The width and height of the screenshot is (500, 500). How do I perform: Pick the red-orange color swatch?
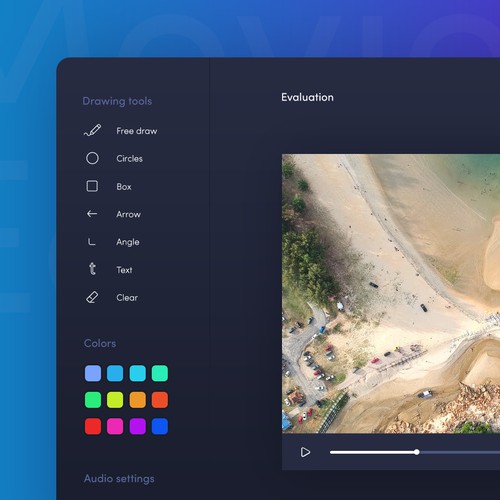tap(160, 400)
